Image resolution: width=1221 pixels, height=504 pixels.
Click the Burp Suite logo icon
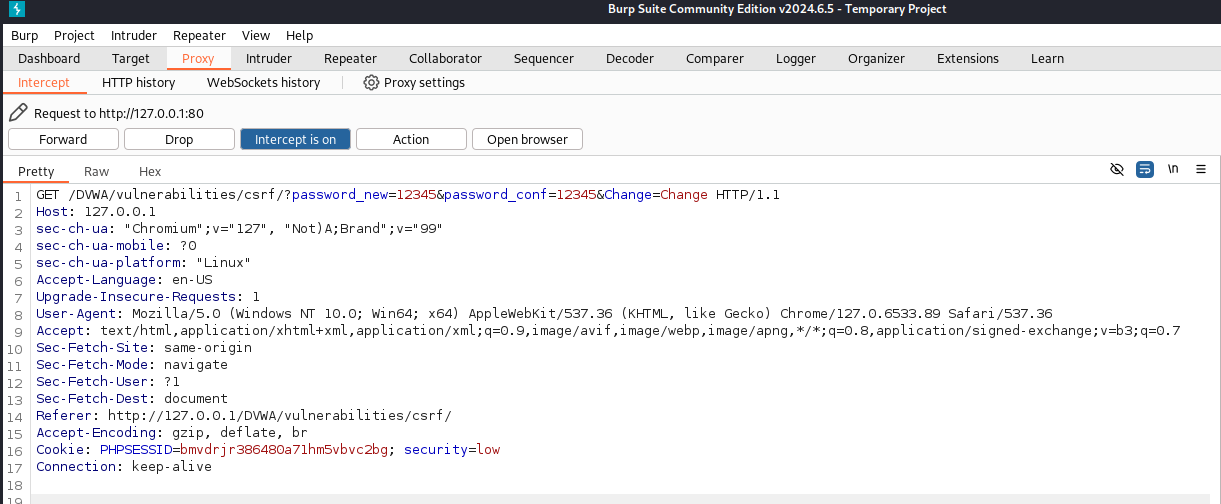pyautogui.click(x=17, y=10)
